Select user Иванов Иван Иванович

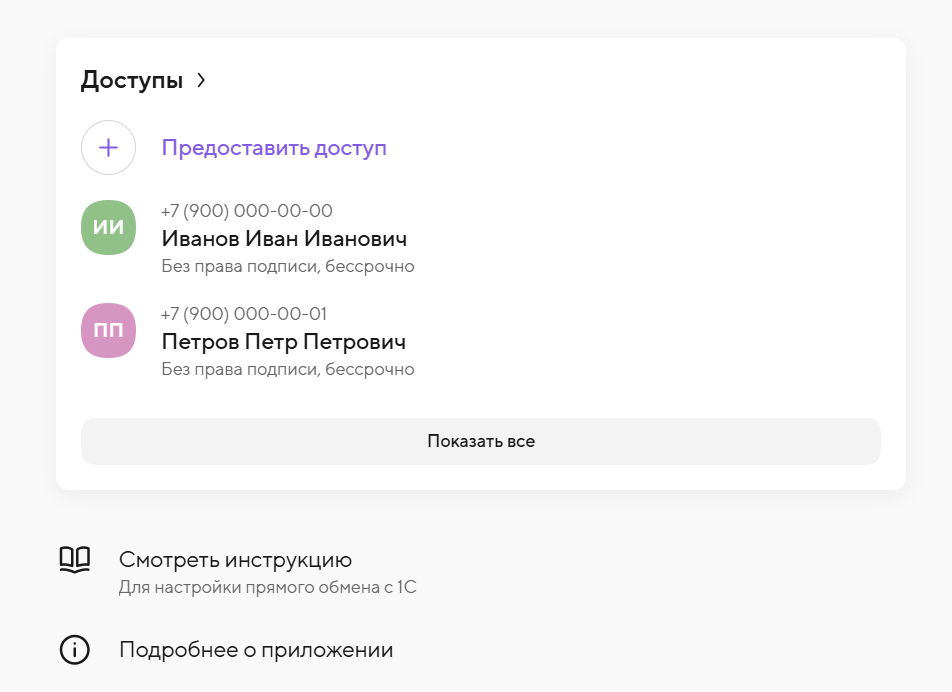(x=284, y=239)
